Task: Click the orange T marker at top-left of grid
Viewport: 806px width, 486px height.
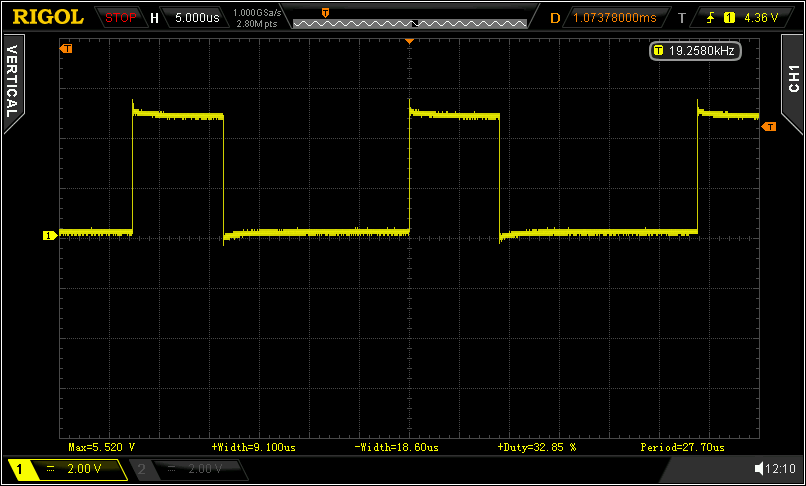Action: [x=67, y=48]
